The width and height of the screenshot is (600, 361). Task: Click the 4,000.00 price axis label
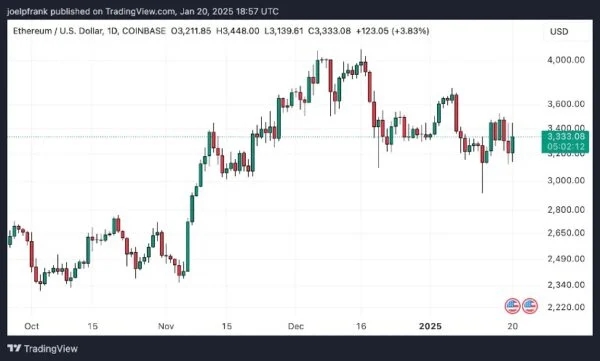coord(566,60)
